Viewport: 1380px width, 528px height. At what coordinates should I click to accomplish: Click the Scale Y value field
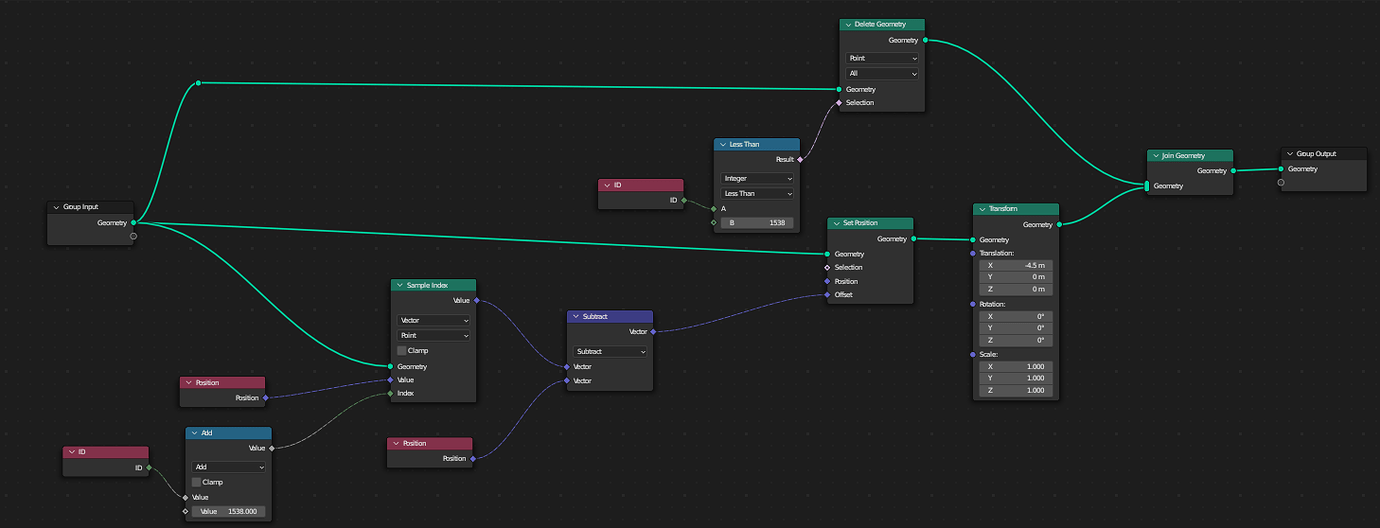[1016, 378]
